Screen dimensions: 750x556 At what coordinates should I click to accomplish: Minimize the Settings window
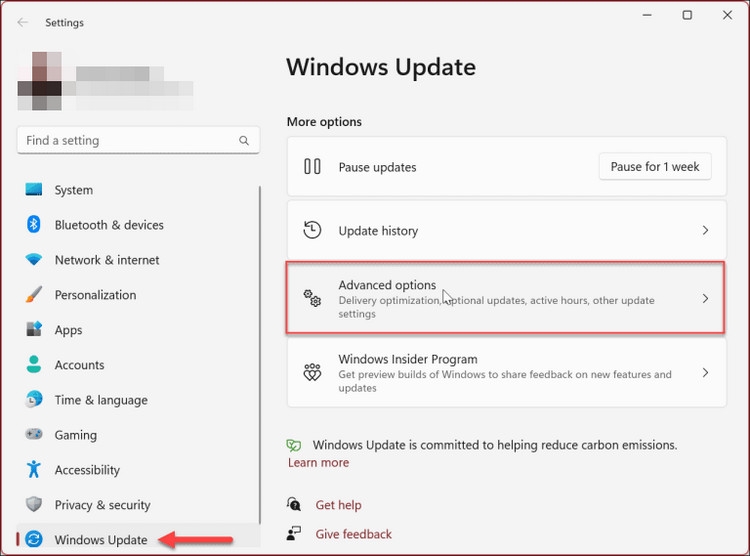click(647, 15)
